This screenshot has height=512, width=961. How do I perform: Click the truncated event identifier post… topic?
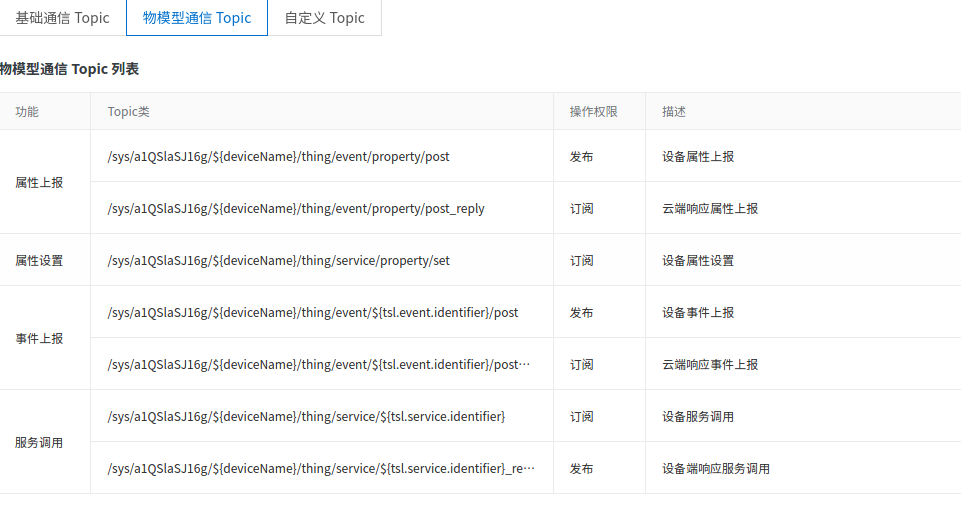pos(319,365)
